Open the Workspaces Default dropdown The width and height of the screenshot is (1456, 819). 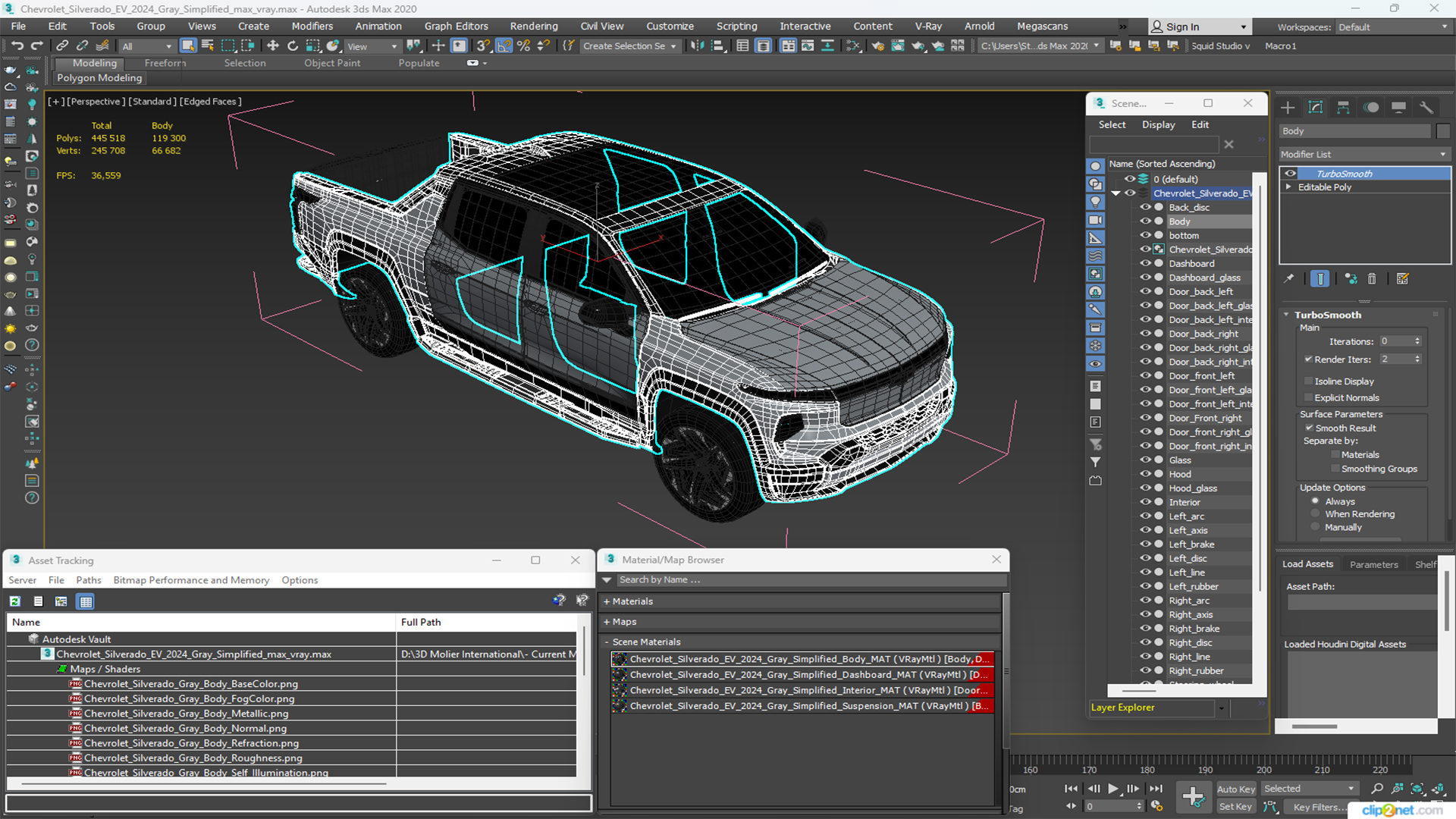click(1392, 27)
